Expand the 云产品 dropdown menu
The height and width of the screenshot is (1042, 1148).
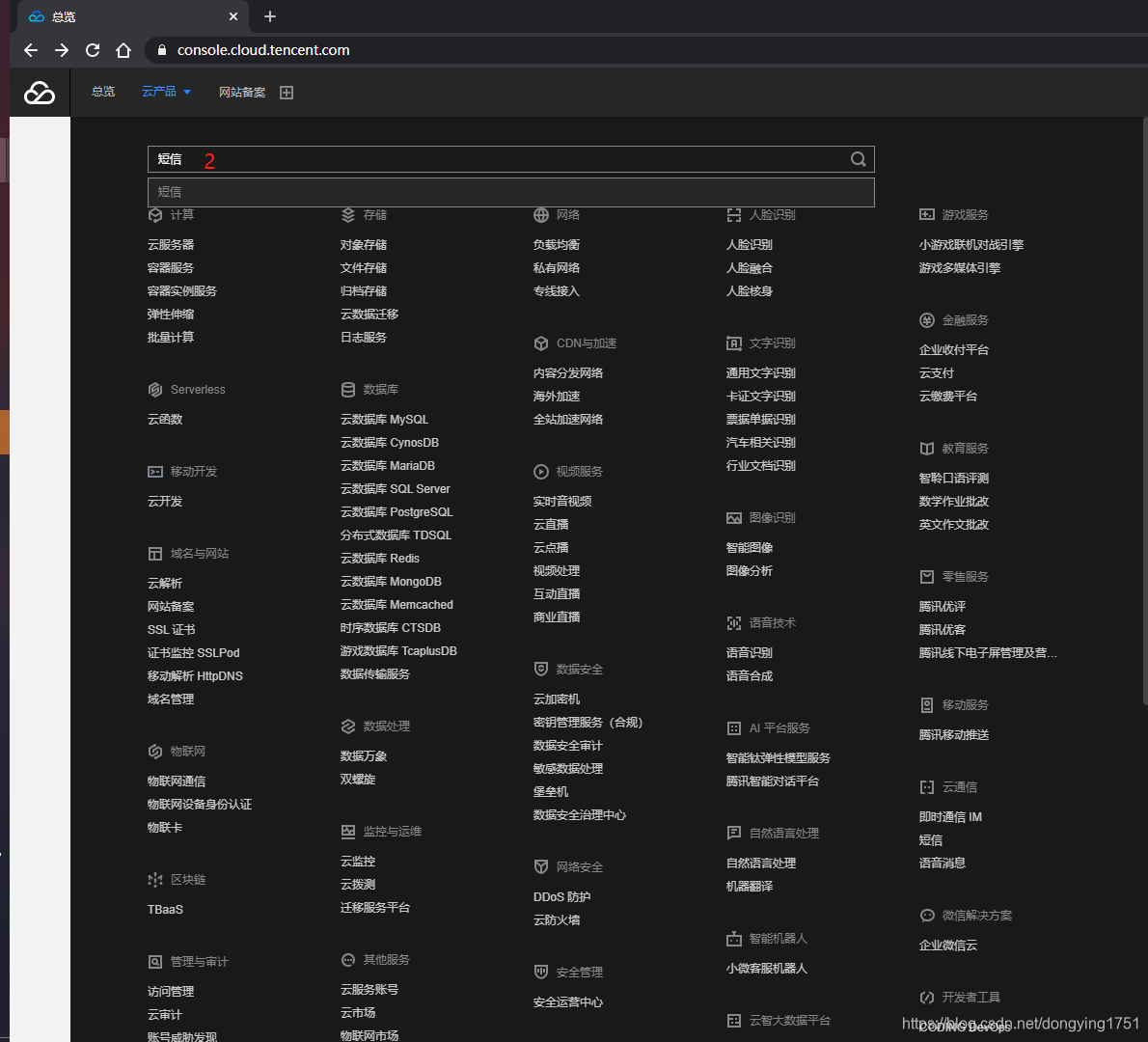(166, 92)
